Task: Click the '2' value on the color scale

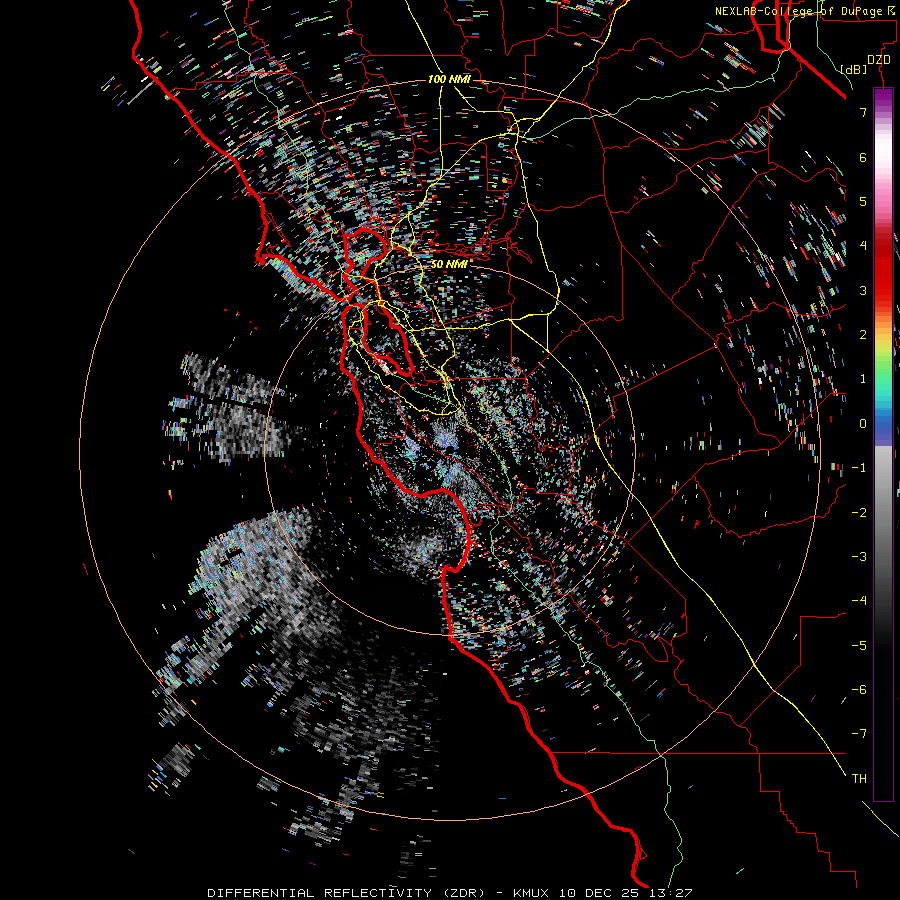Action: 863,335
